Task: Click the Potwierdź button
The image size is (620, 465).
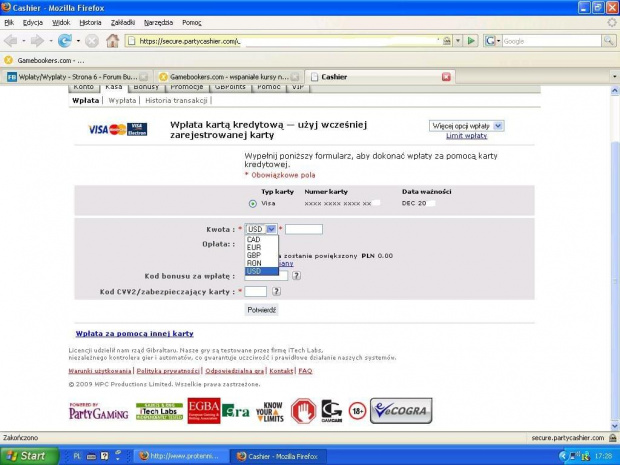Action: (x=261, y=310)
